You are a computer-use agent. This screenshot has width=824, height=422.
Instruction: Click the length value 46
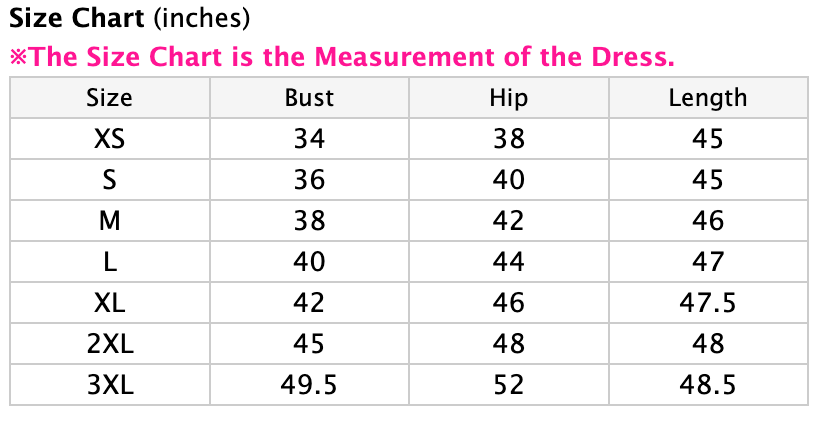coord(707,221)
